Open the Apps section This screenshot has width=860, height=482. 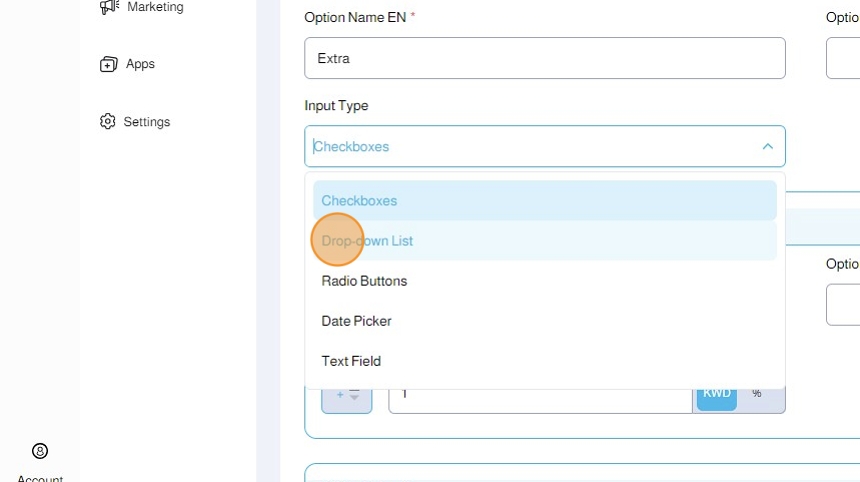pos(127,64)
